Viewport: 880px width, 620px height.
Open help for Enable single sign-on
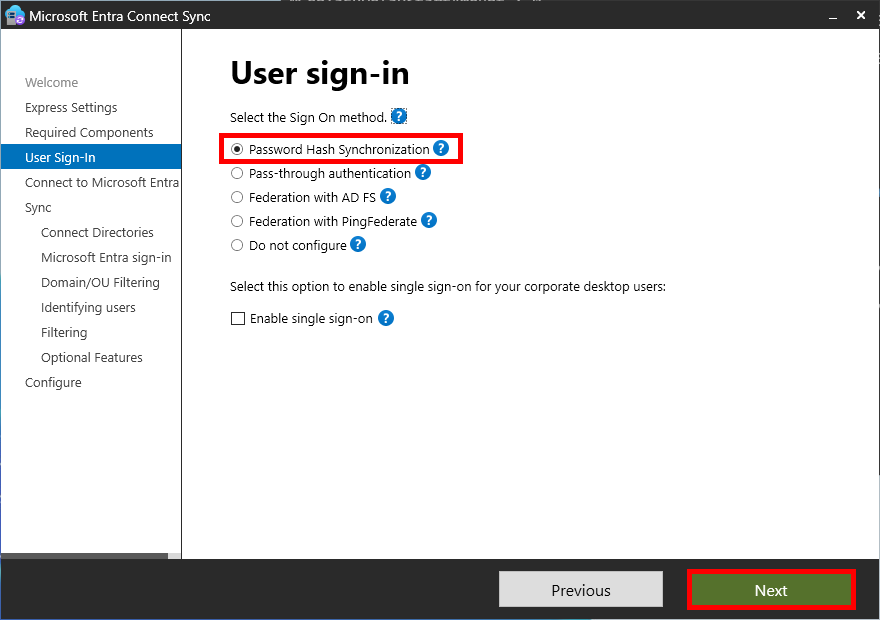(386, 319)
